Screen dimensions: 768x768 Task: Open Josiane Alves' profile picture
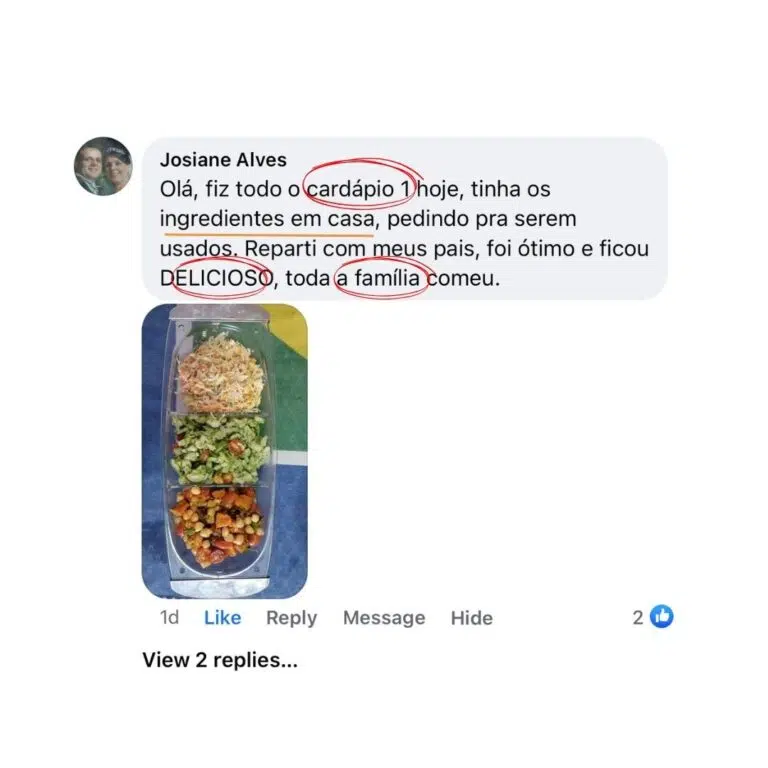103,166
